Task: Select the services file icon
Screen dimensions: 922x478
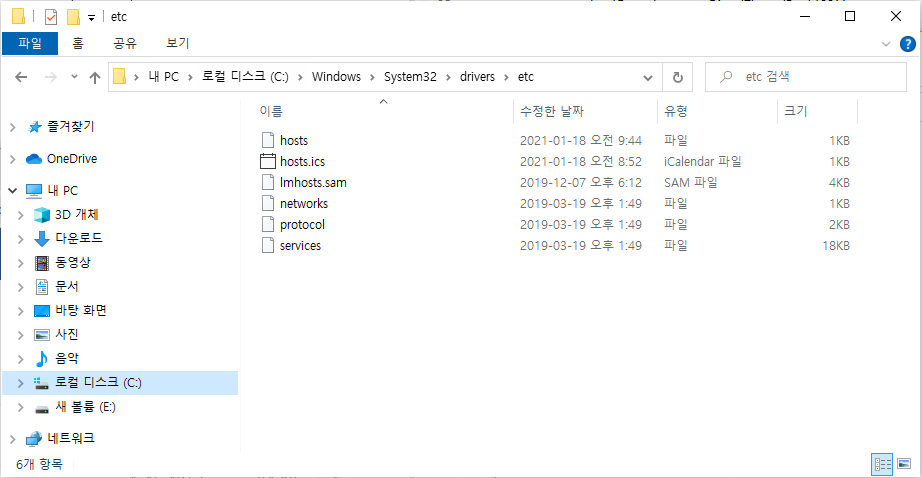Action: 268,245
